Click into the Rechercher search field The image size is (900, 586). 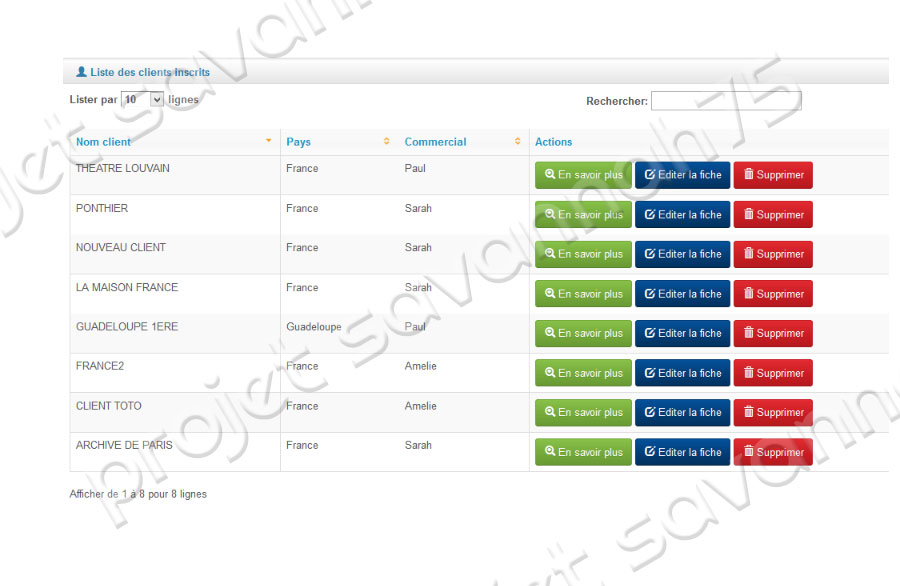[726, 101]
